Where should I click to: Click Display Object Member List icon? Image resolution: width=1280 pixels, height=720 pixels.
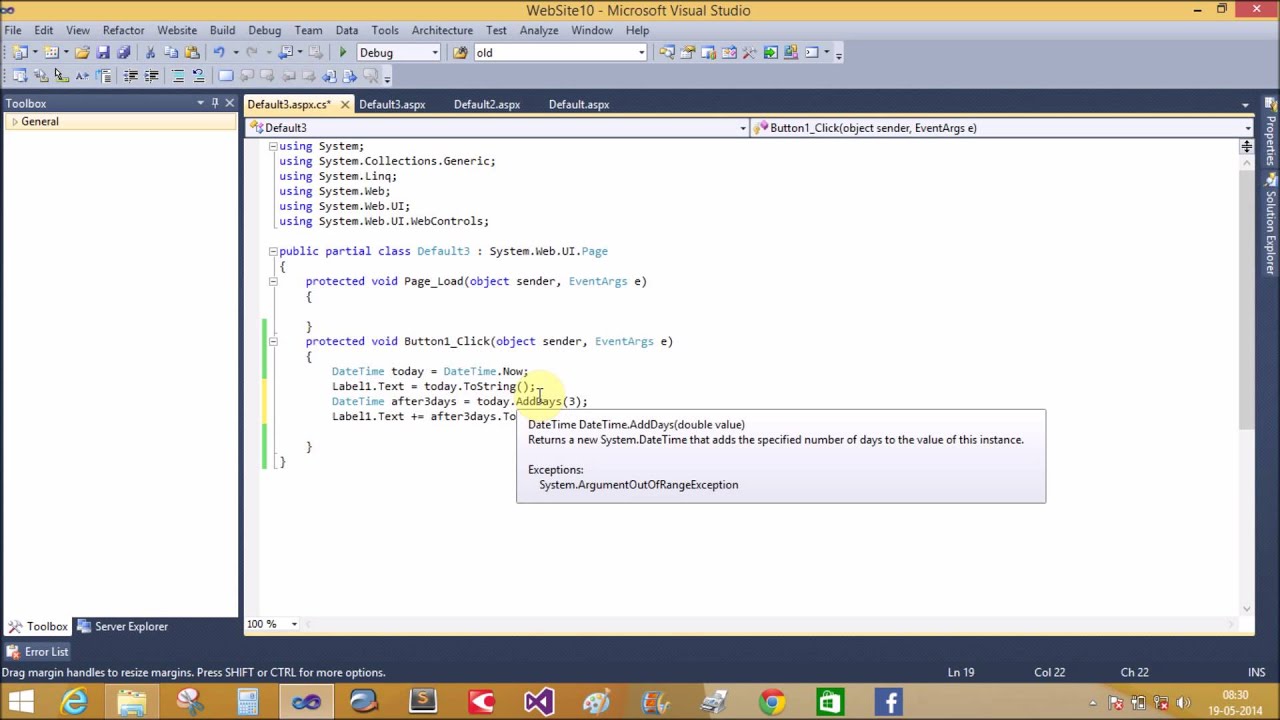point(19,76)
